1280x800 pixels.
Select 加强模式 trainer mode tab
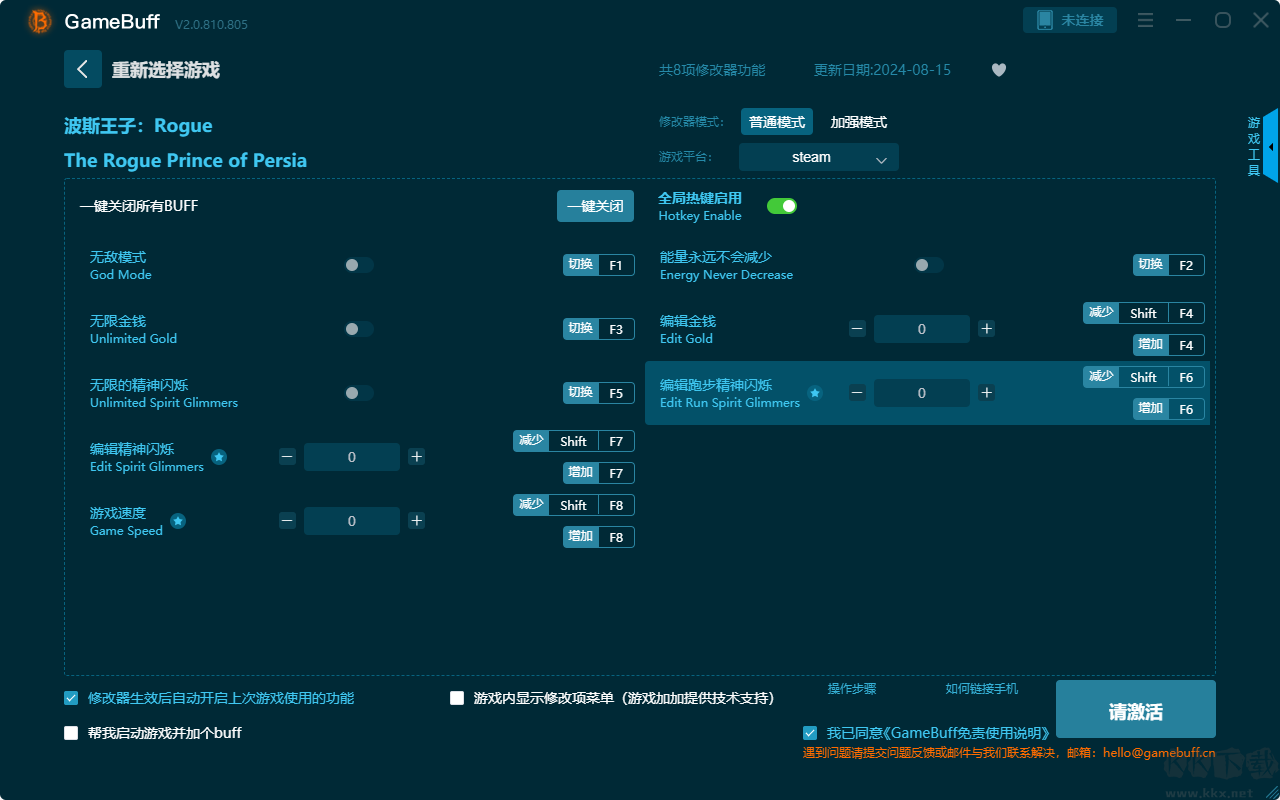(x=859, y=122)
